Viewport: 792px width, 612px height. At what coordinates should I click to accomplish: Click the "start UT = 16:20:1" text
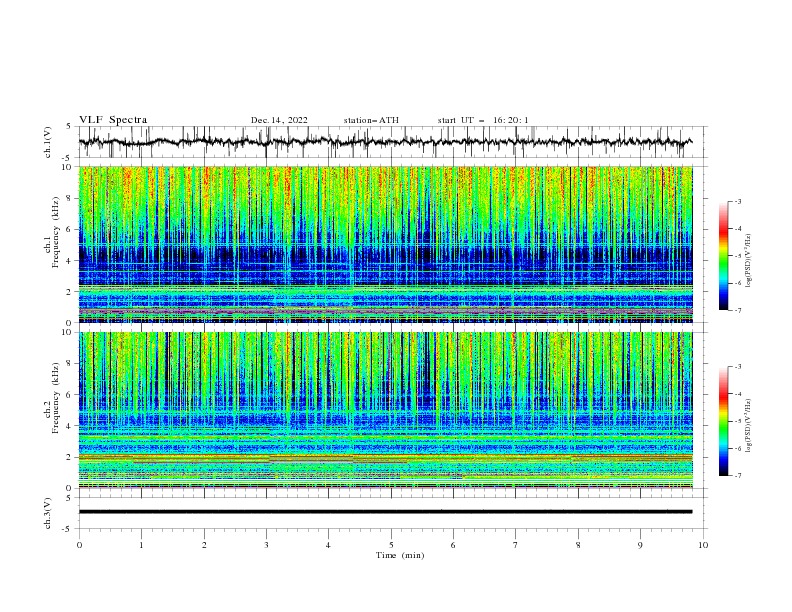coord(483,120)
